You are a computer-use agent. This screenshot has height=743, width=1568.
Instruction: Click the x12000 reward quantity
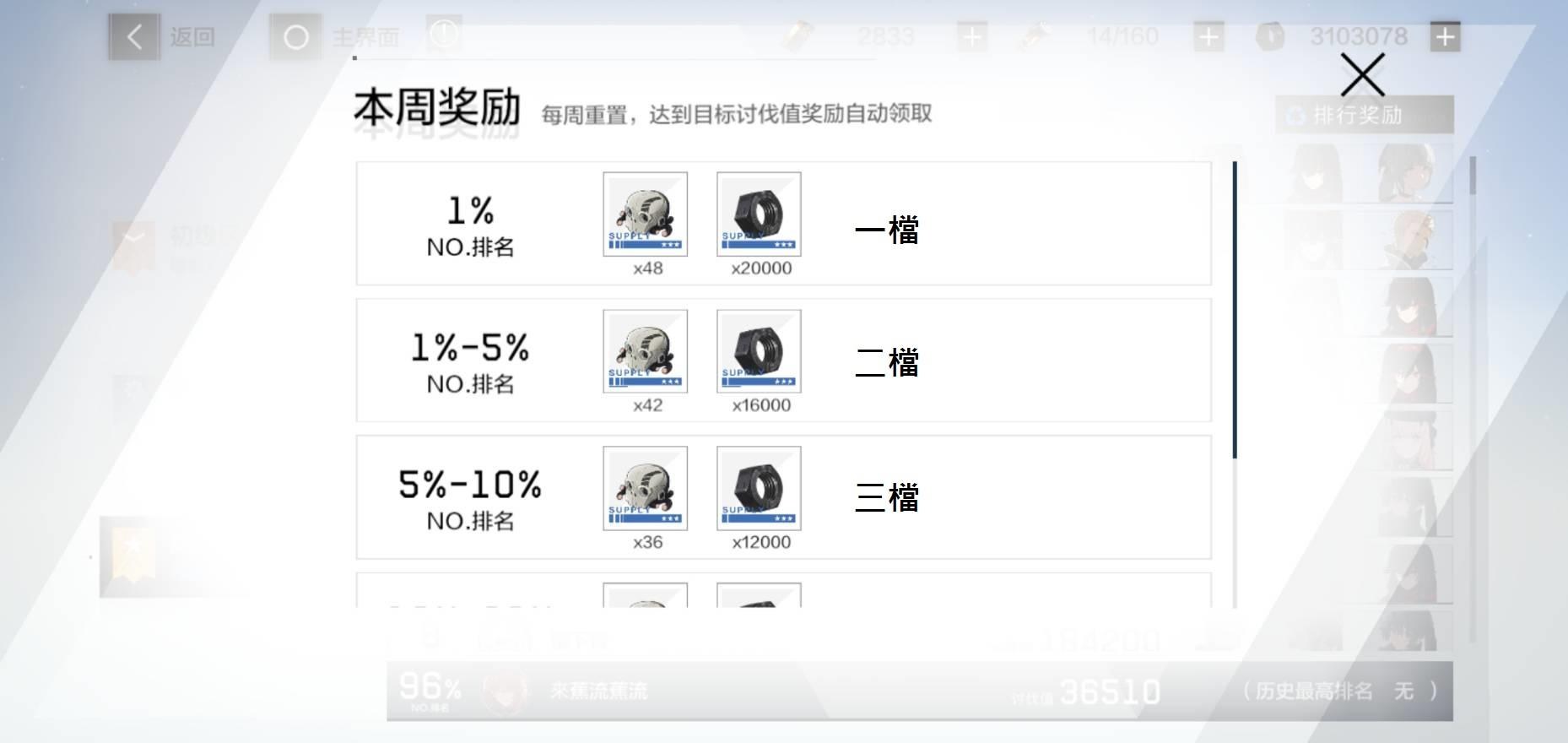(x=761, y=542)
